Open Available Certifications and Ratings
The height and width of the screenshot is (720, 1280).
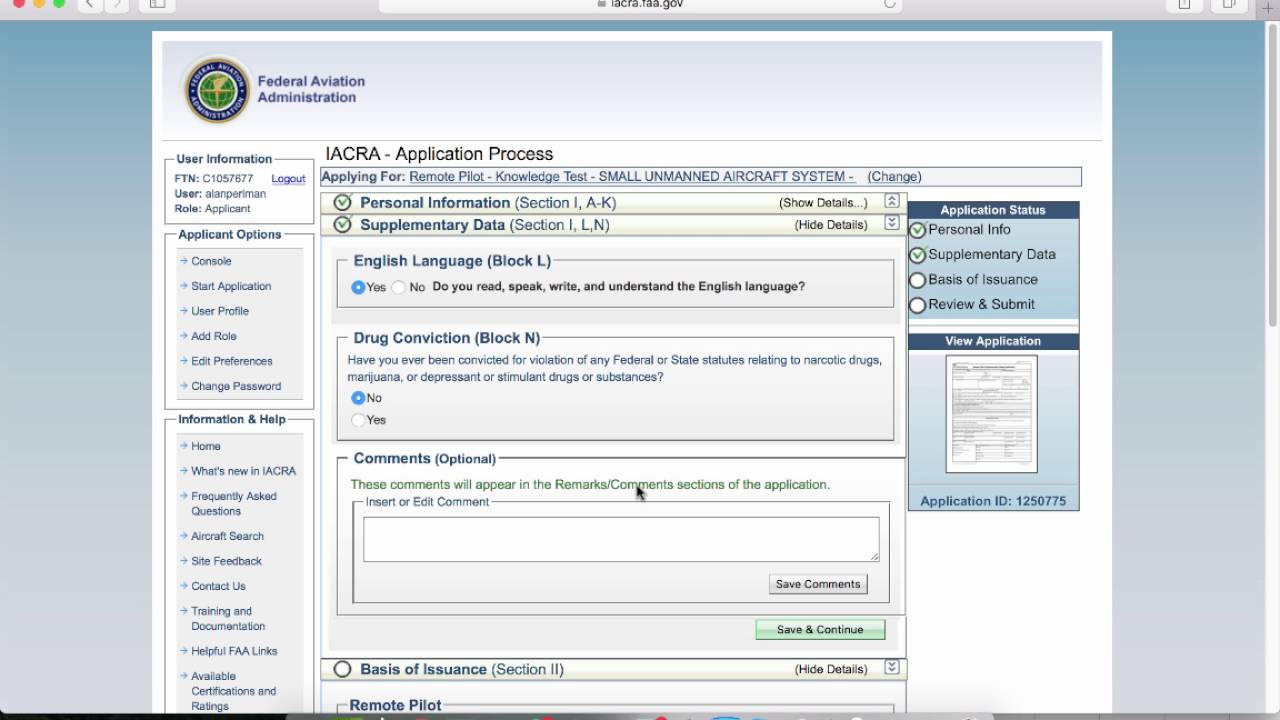coord(233,691)
